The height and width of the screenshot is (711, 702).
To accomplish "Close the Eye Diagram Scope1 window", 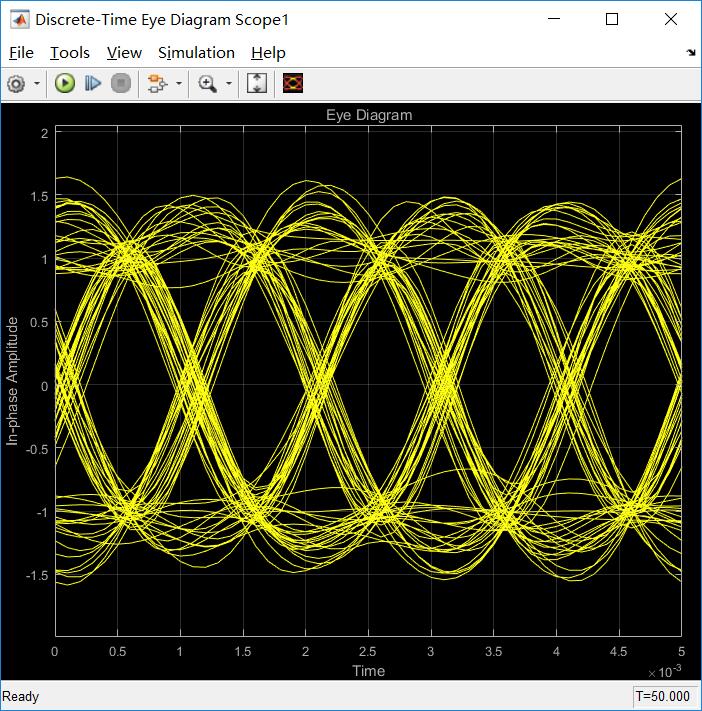I will (671, 19).
